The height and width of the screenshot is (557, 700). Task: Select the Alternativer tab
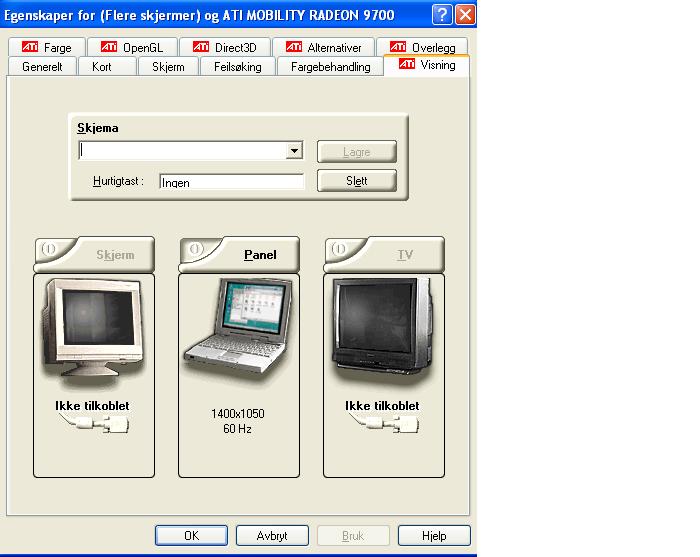(323, 47)
